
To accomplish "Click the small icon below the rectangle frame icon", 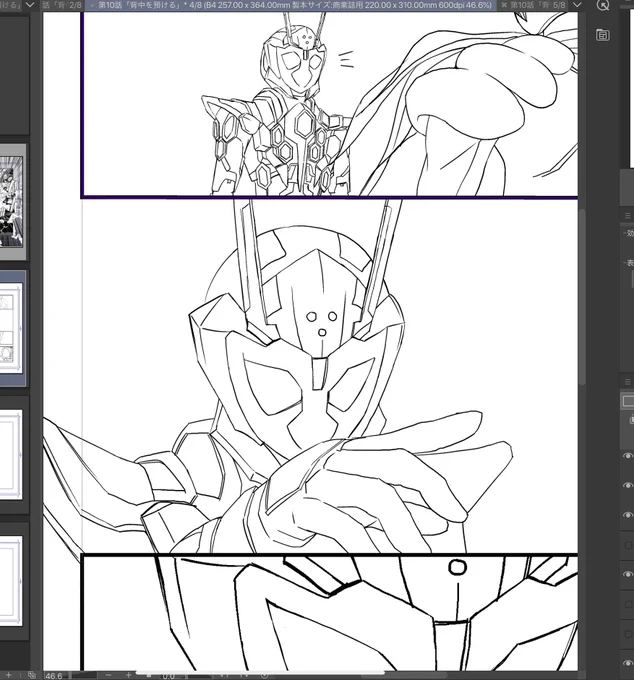I will point(631,419).
